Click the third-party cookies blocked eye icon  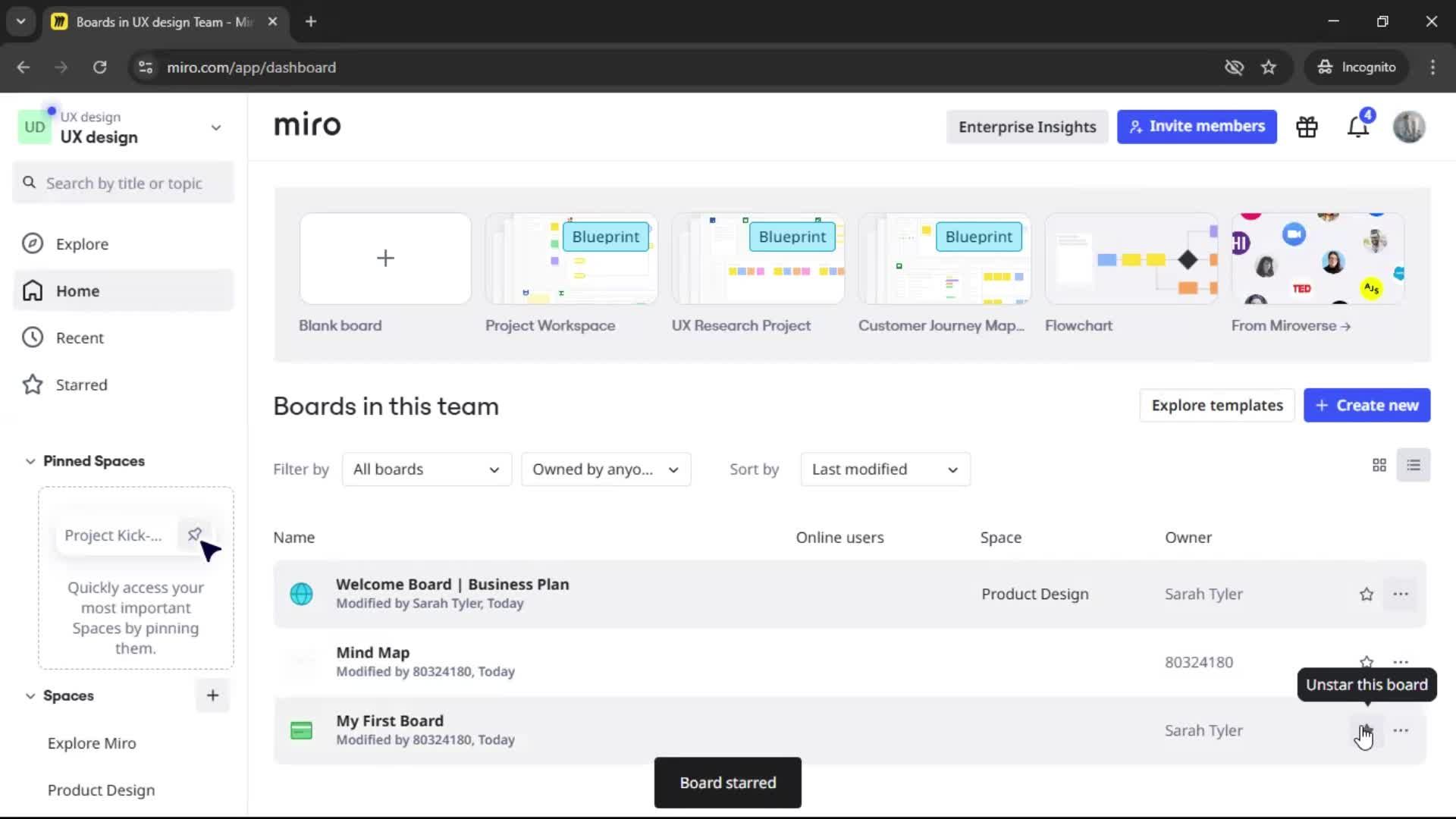[x=1234, y=67]
